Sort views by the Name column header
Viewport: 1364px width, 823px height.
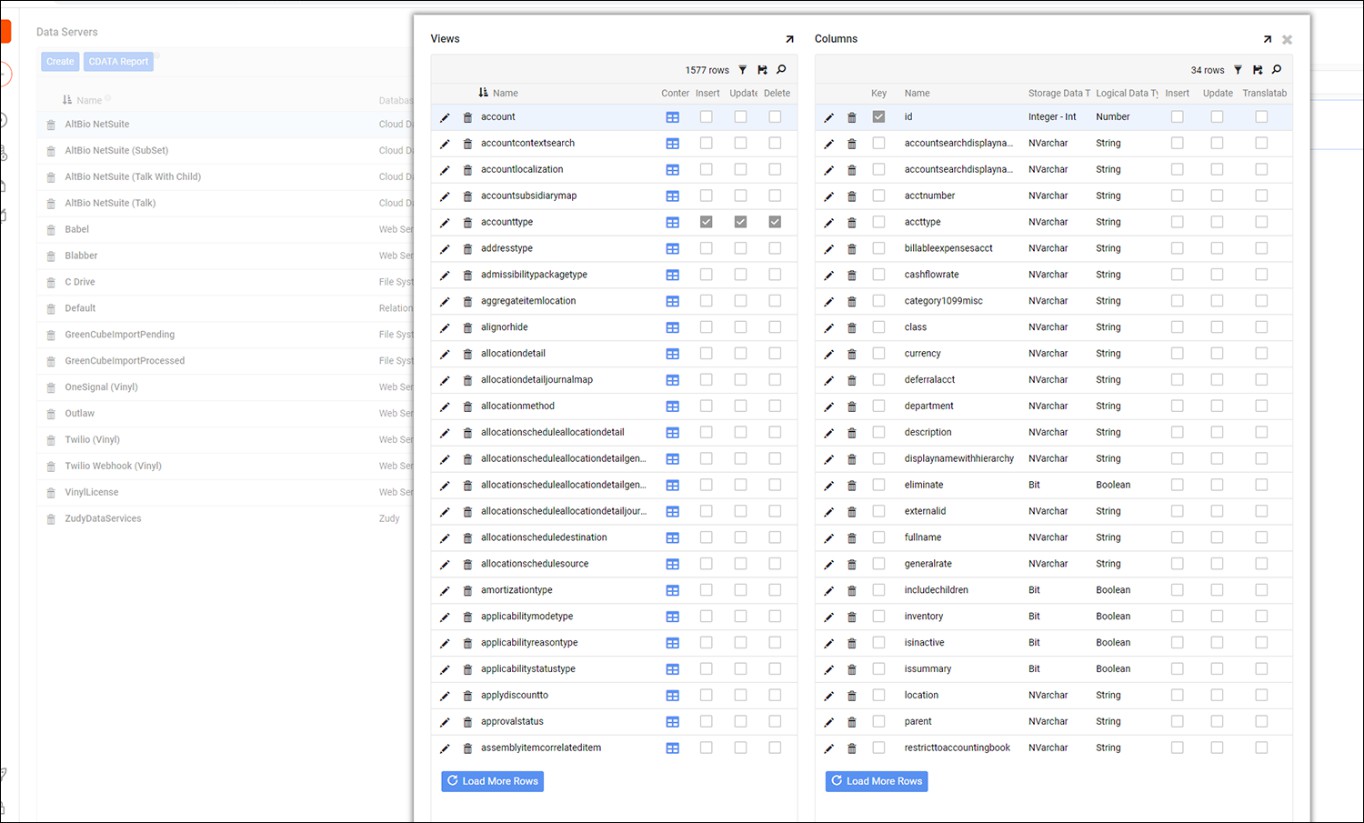[505, 93]
